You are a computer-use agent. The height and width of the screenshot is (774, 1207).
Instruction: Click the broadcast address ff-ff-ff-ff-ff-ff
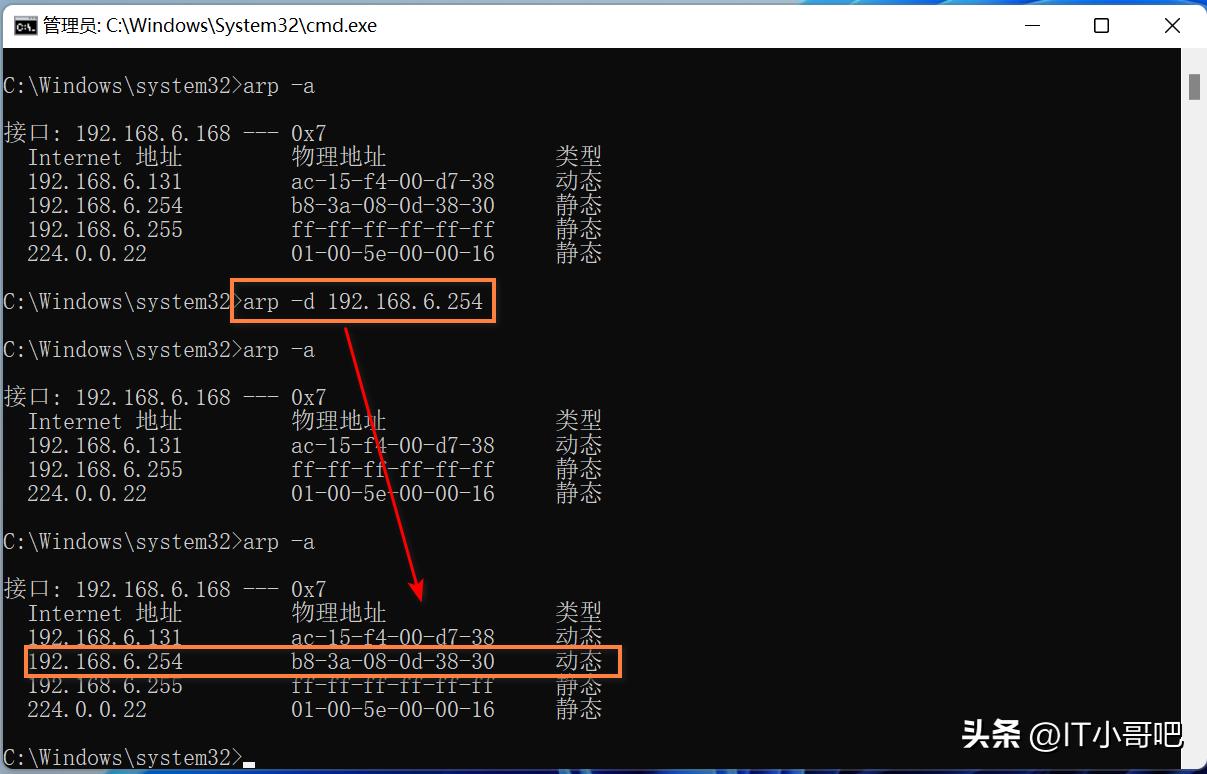click(x=392, y=229)
